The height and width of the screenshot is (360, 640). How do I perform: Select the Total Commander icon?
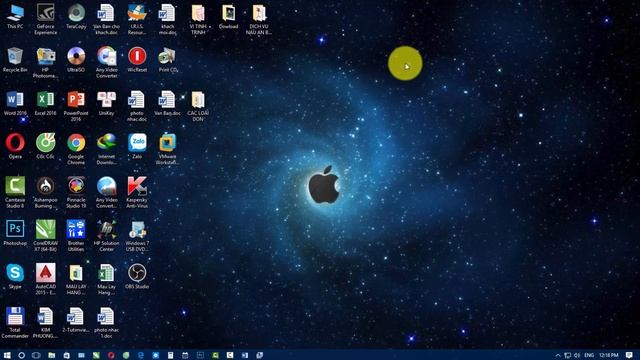15,322
